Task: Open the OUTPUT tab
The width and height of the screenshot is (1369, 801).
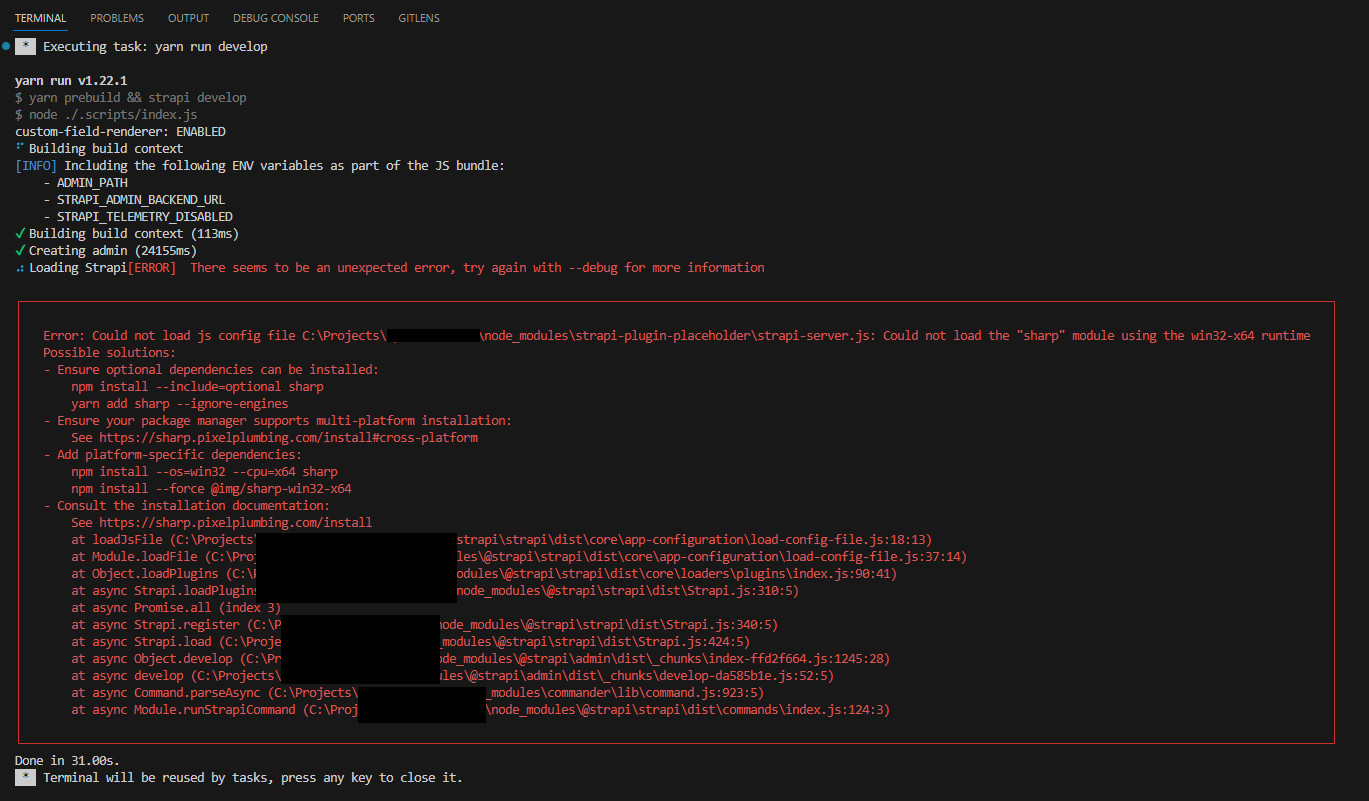Action: (189, 18)
